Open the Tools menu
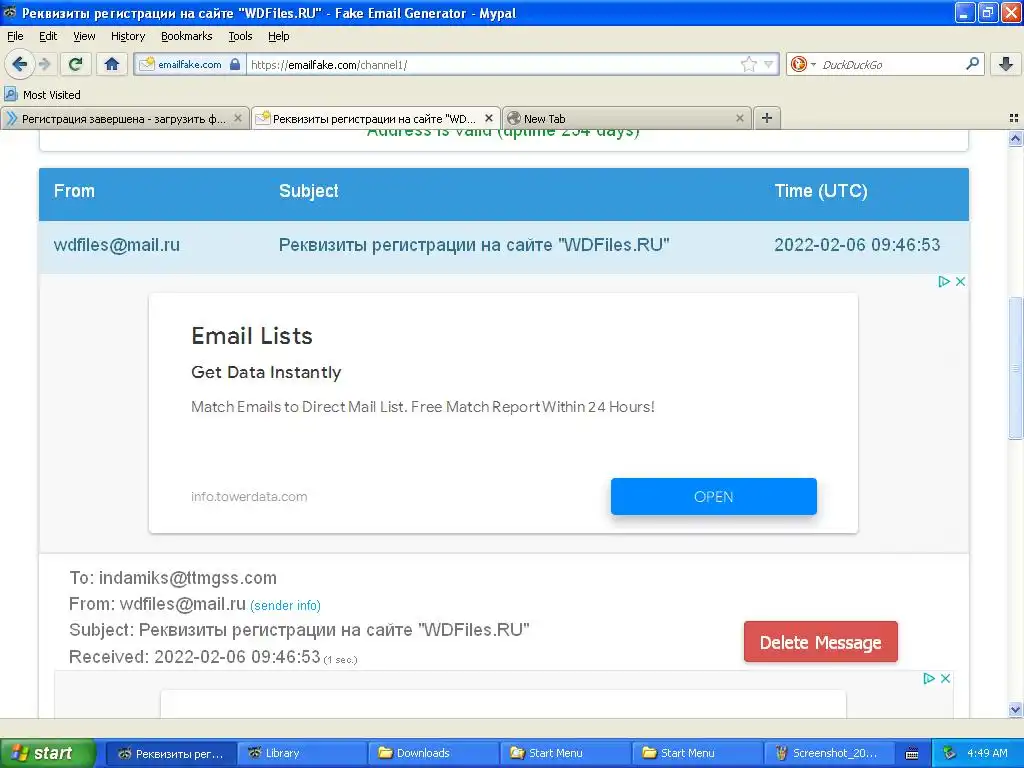This screenshot has height=768, width=1024. pos(240,36)
